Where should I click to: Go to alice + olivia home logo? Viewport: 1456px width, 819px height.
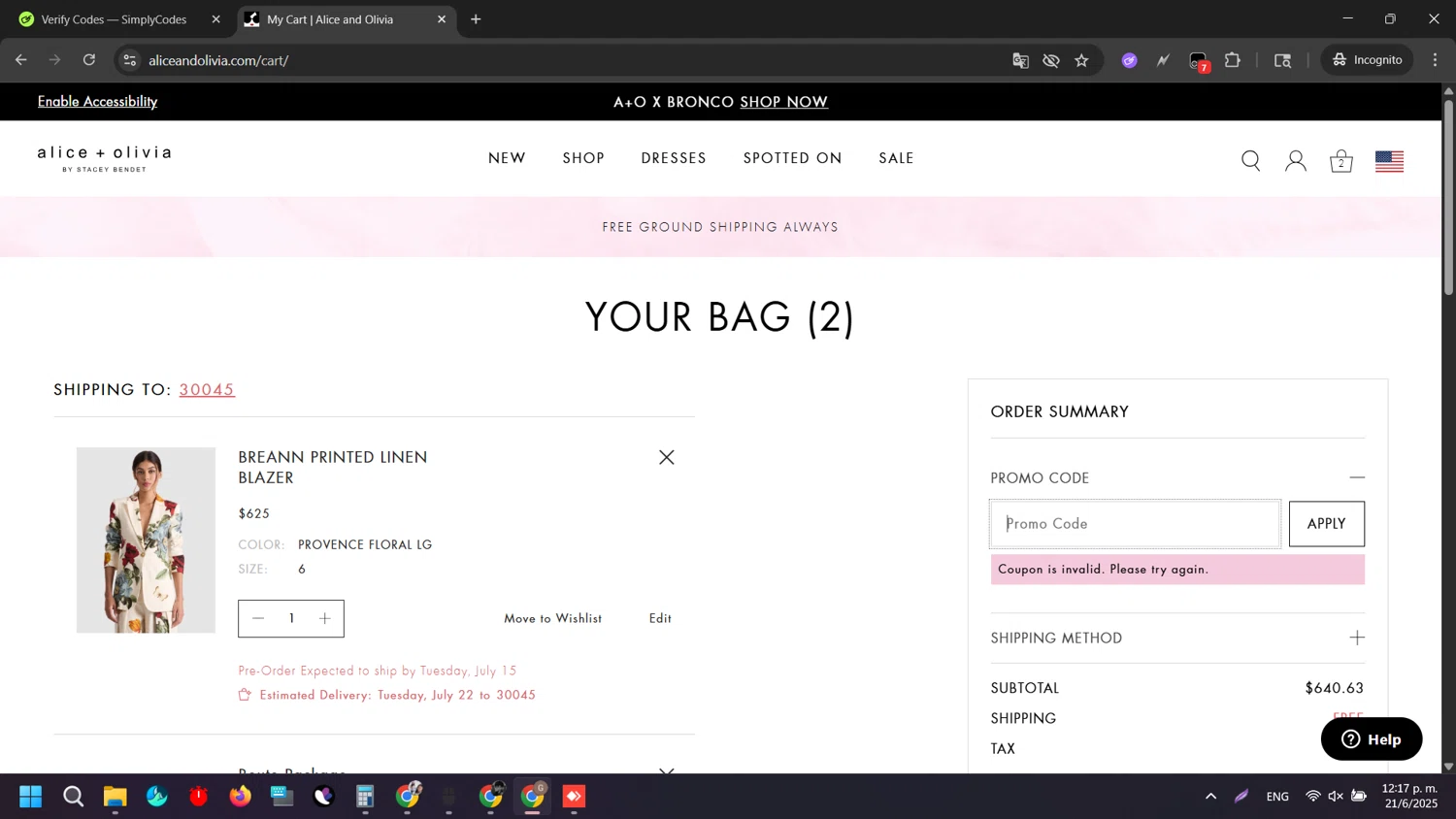(x=104, y=159)
